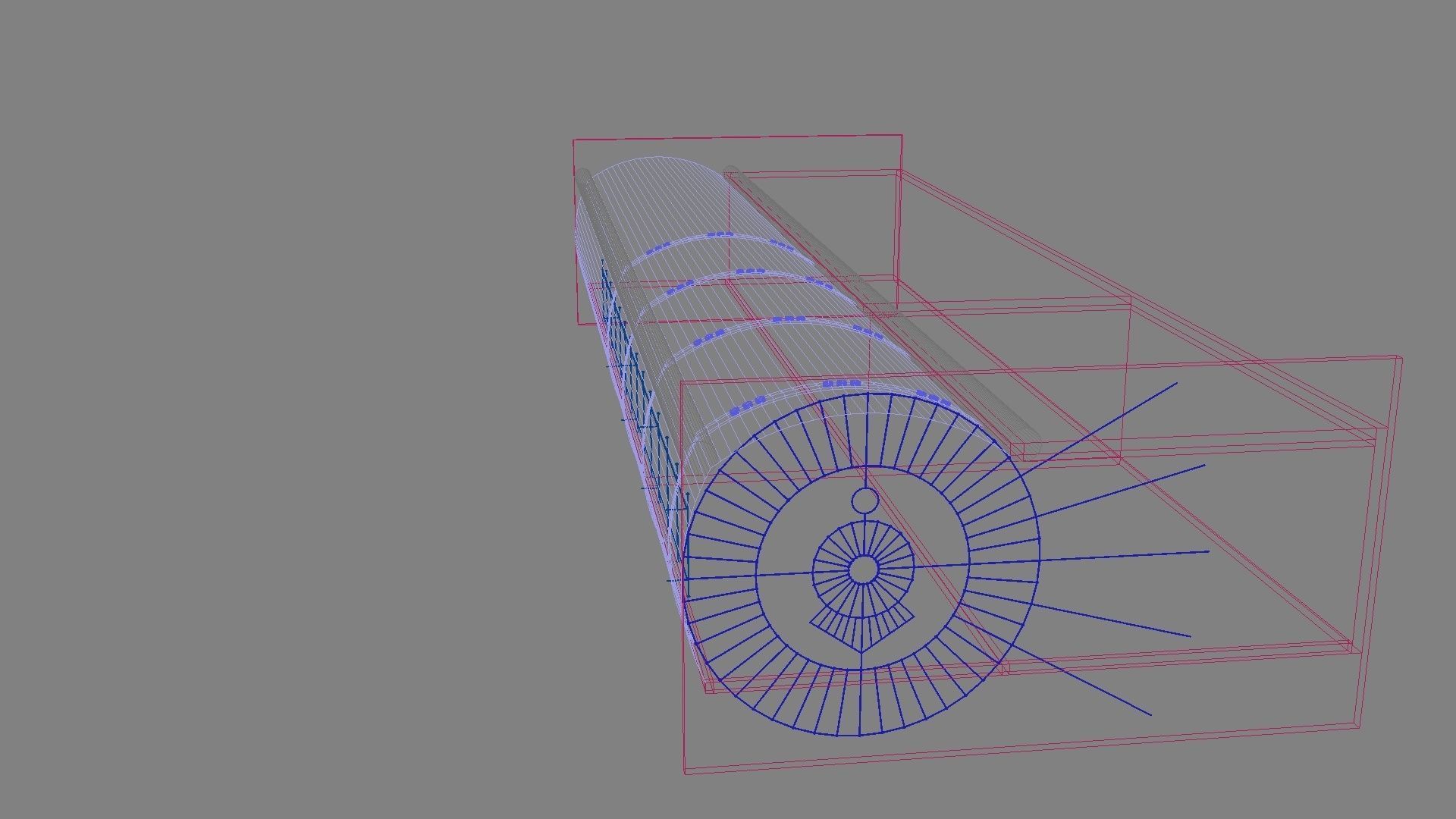Click the diamond tip below the inner spiral
Viewport: 1456px width, 819px height.
[861, 651]
